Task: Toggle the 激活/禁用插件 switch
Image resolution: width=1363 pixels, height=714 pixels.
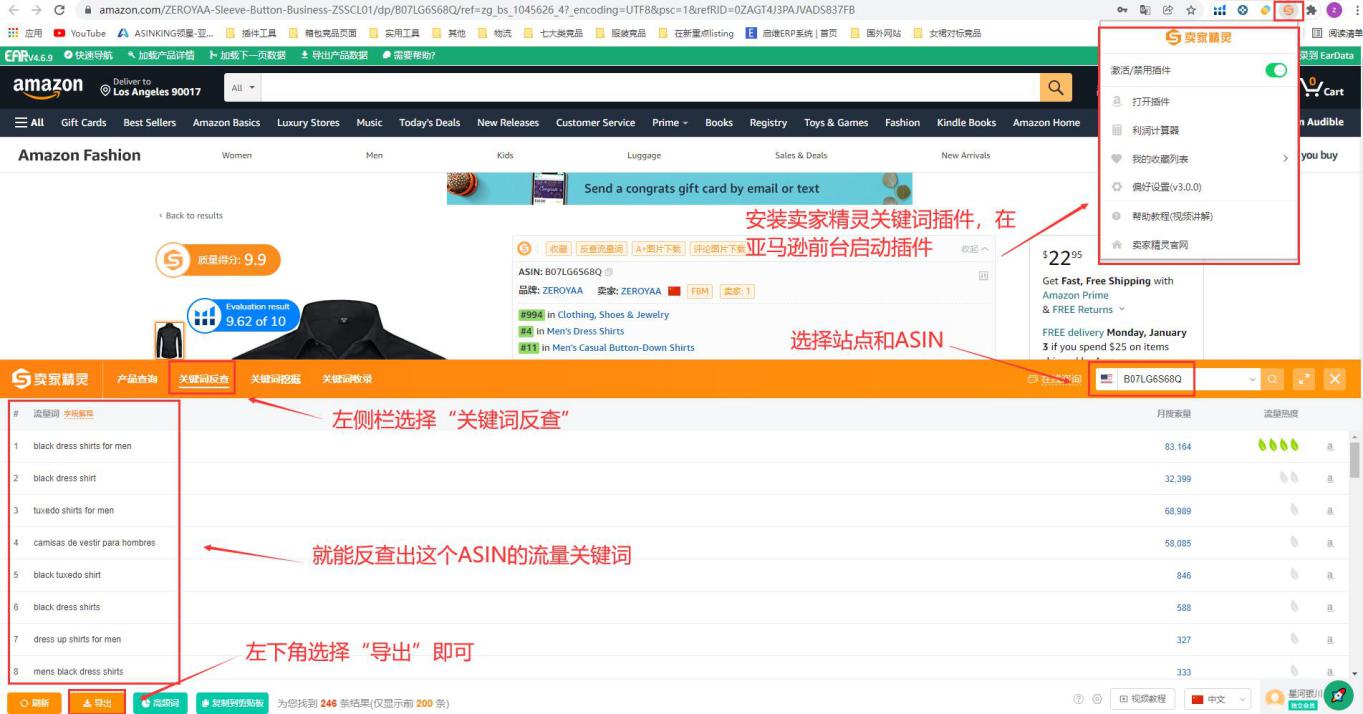Action: (1274, 72)
